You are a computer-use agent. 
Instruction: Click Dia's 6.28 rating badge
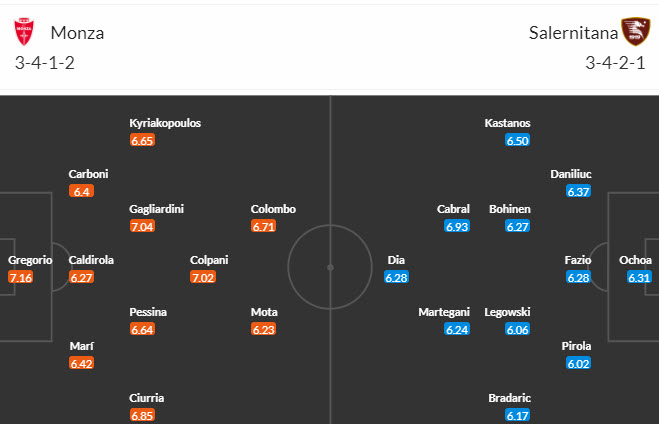click(398, 277)
